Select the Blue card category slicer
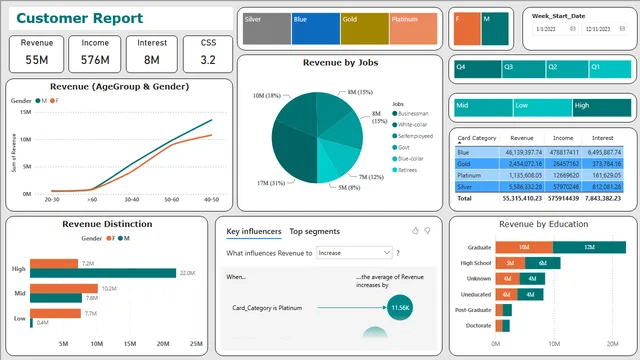The width and height of the screenshot is (640, 360). pos(316,29)
